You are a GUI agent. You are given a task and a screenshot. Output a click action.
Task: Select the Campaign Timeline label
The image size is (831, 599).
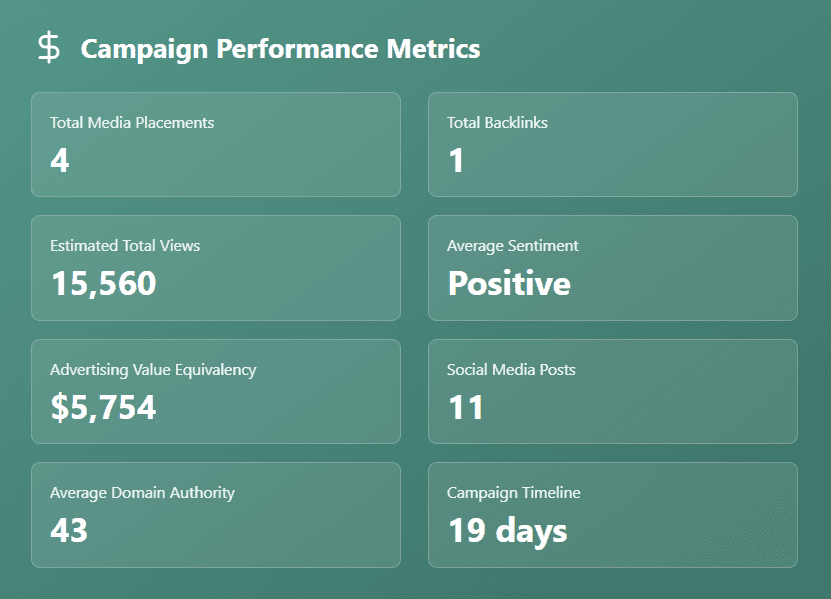click(514, 493)
